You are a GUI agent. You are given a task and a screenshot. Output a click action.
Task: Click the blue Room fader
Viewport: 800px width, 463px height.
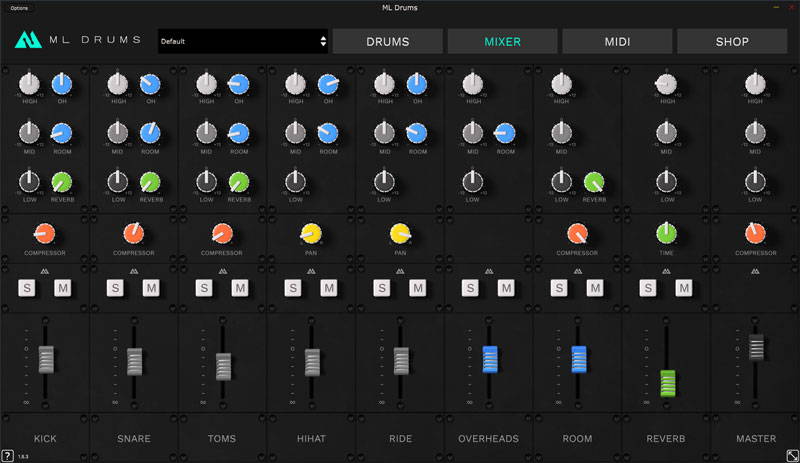click(579, 359)
